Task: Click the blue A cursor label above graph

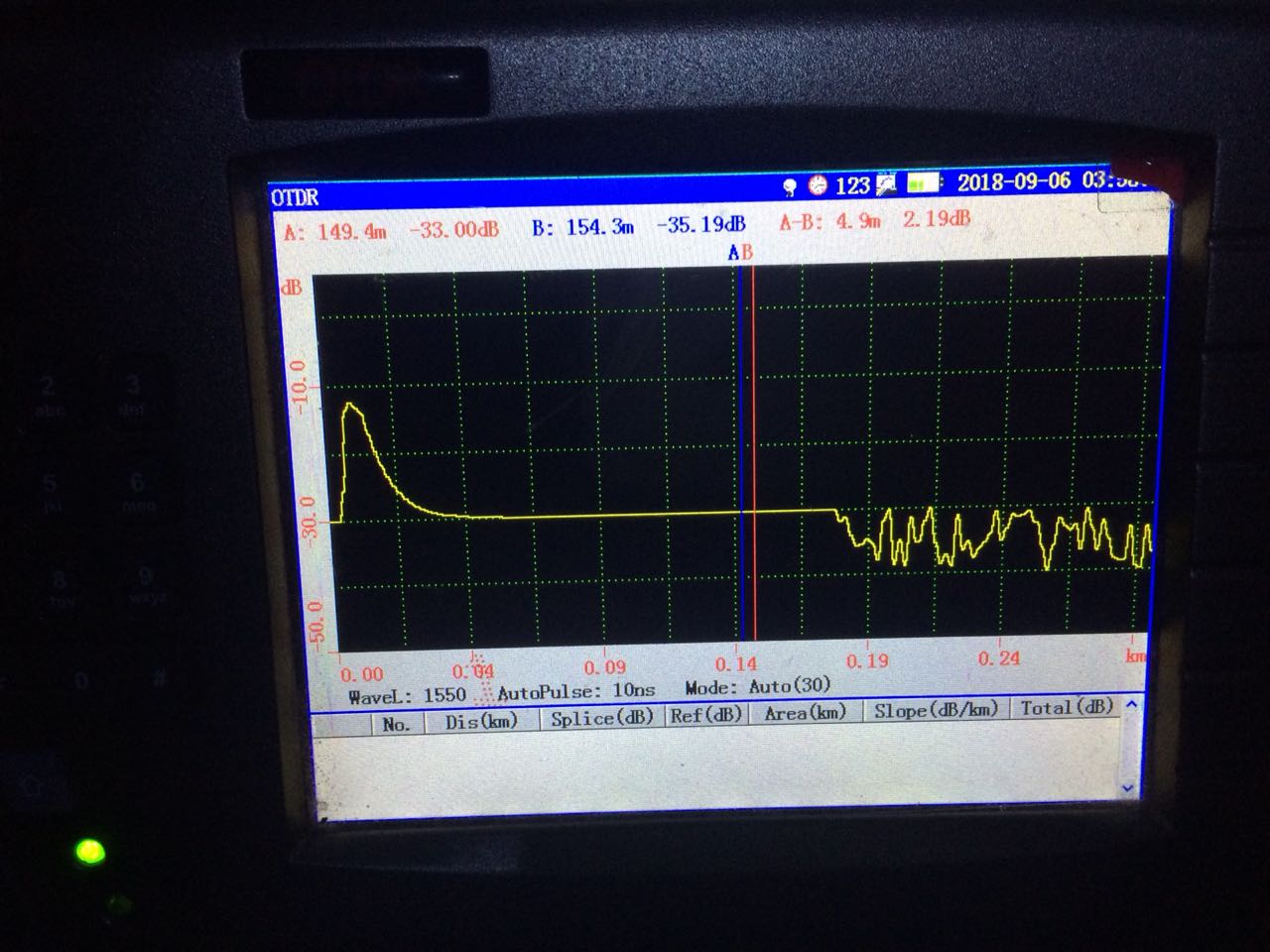Action: click(x=734, y=253)
